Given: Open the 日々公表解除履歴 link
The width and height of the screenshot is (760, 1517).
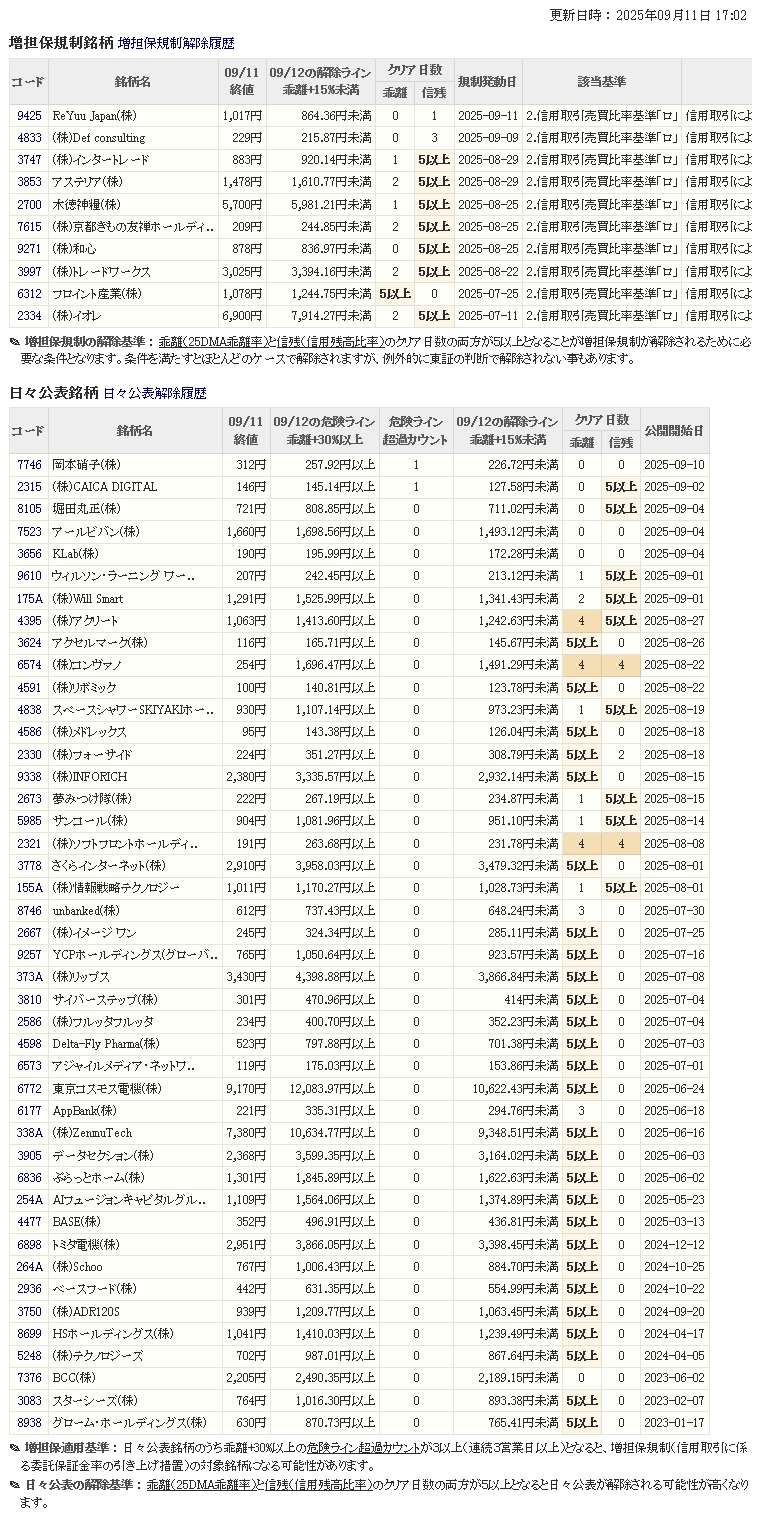Looking at the screenshot, I should (155, 393).
